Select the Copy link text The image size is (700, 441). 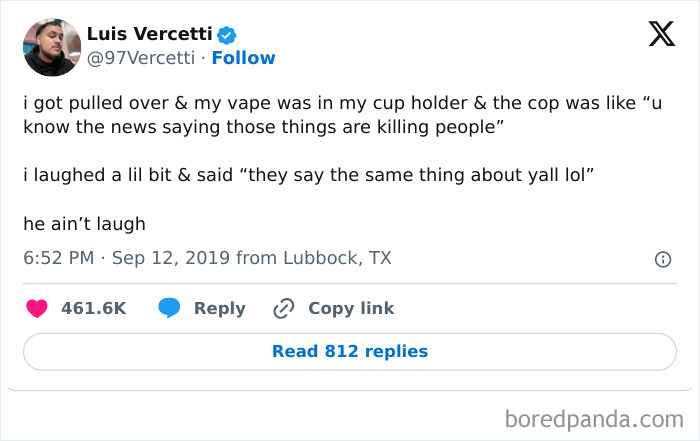(x=351, y=308)
